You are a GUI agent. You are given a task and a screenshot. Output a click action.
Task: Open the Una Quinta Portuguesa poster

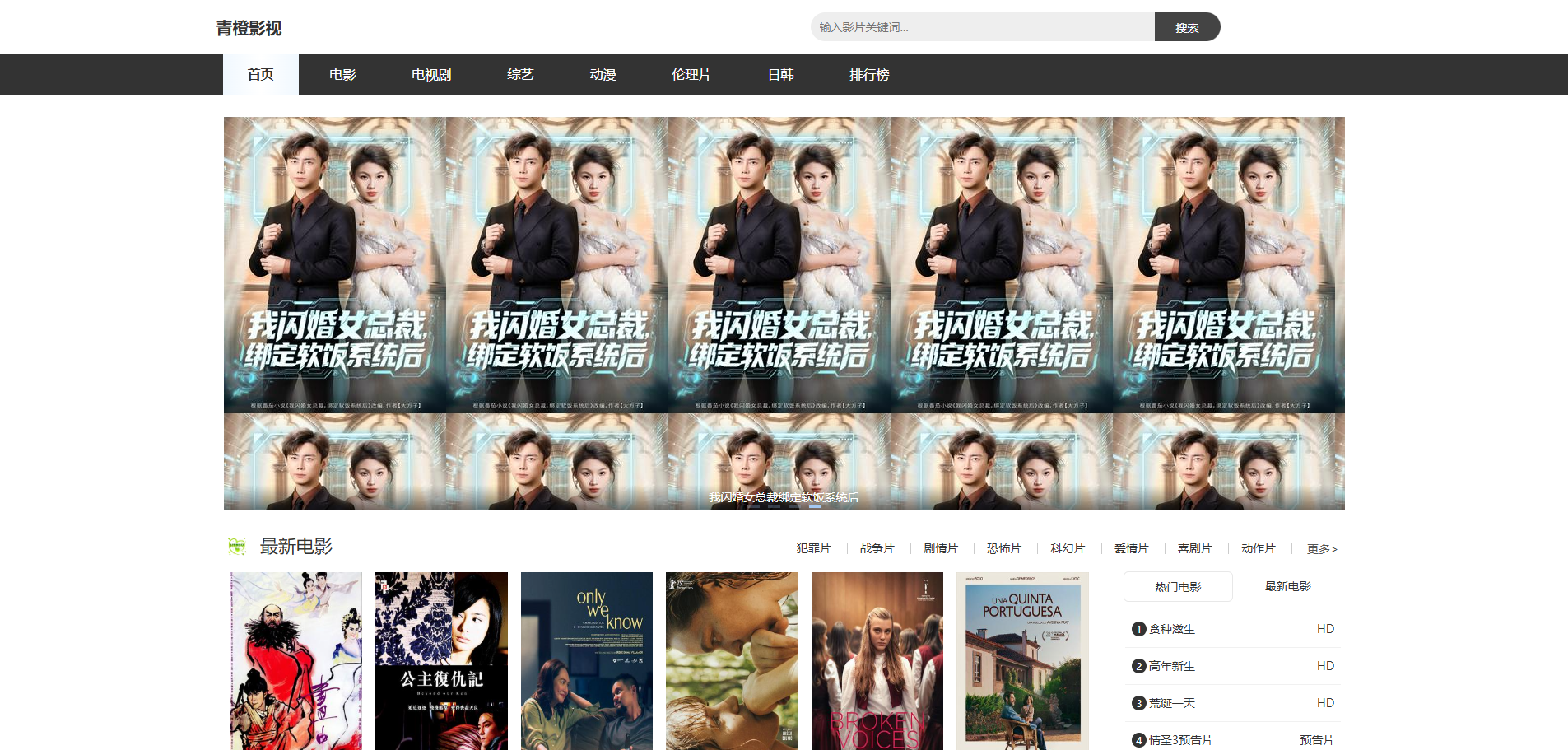[1022, 660]
